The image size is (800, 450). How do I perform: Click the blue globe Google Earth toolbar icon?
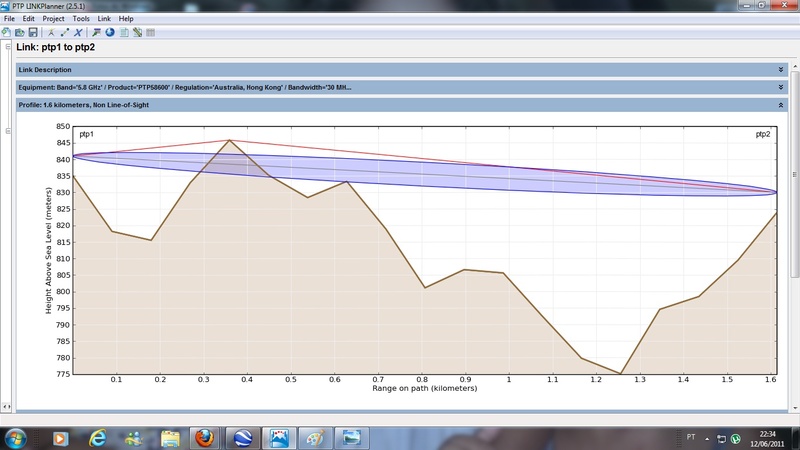point(110,32)
